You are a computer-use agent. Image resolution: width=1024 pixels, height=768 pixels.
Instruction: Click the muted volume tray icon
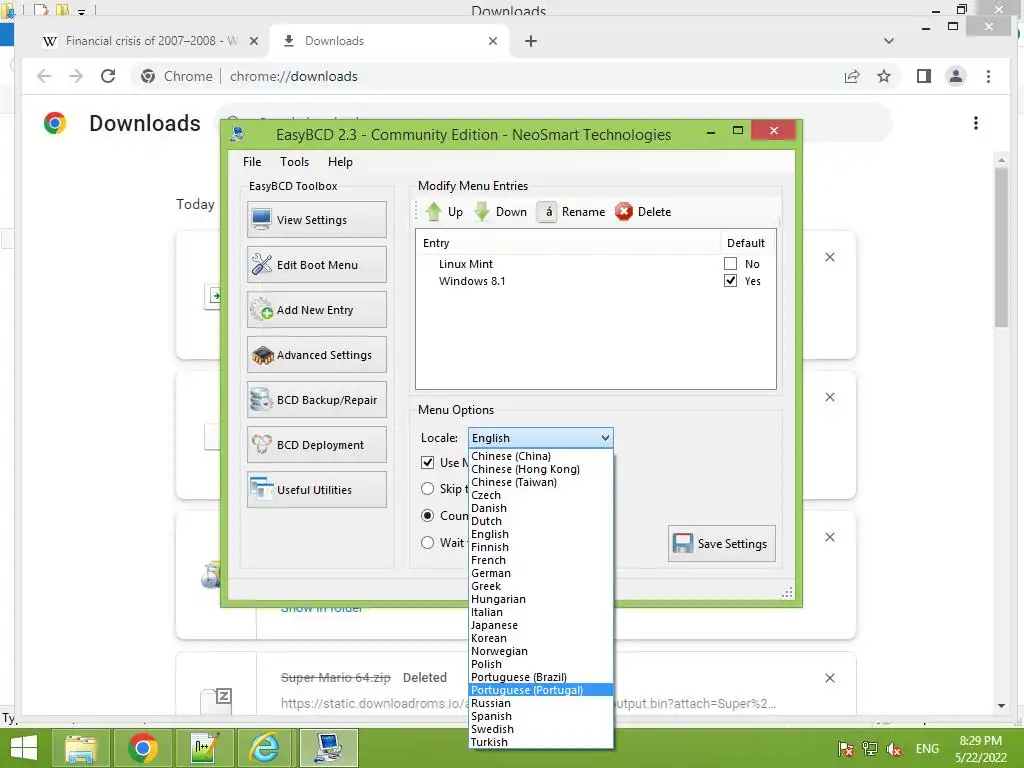pyautogui.click(x=894, y=748)
